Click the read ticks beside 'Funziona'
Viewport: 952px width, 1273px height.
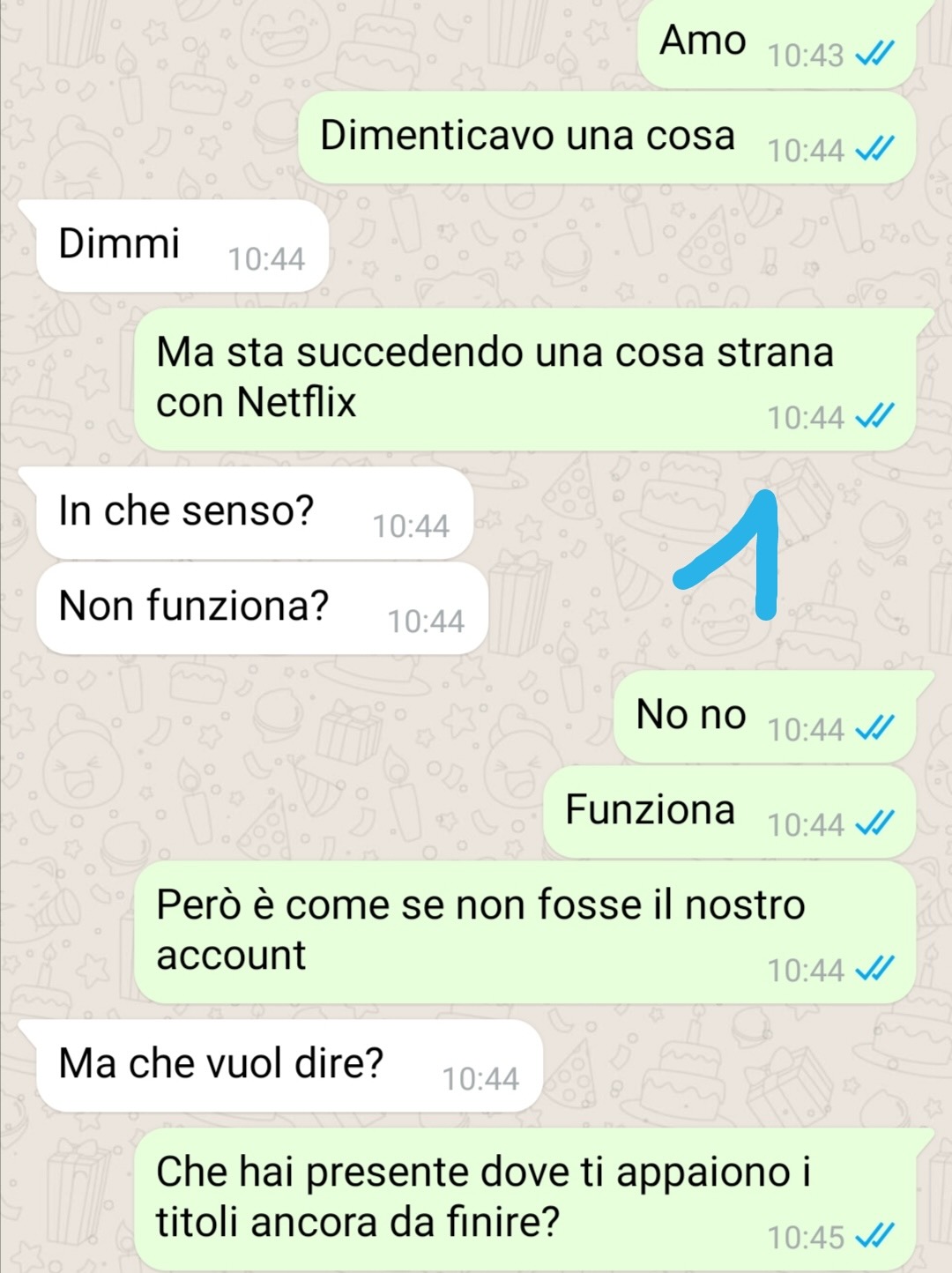(x=875, y=824)
